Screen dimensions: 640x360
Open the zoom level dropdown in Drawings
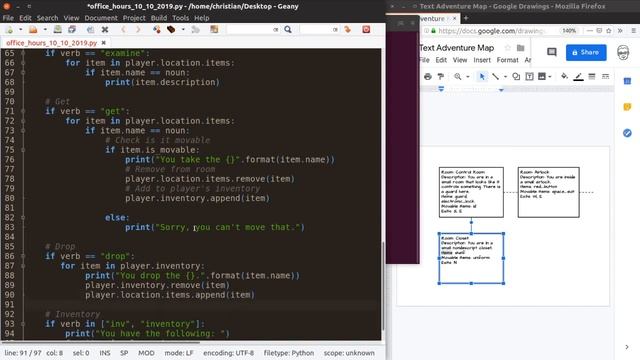(468, 77)
